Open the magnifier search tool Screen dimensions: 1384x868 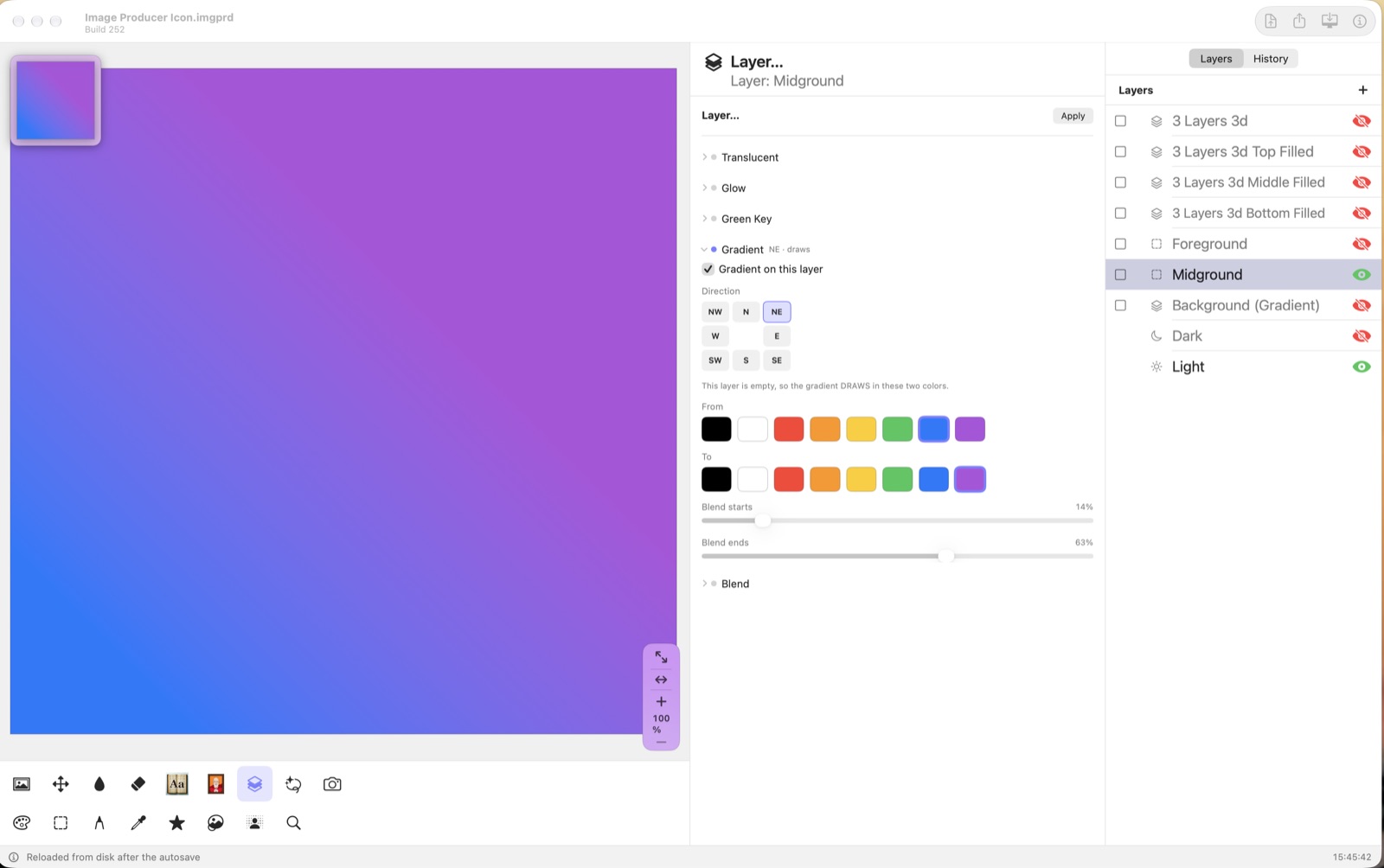293,823
